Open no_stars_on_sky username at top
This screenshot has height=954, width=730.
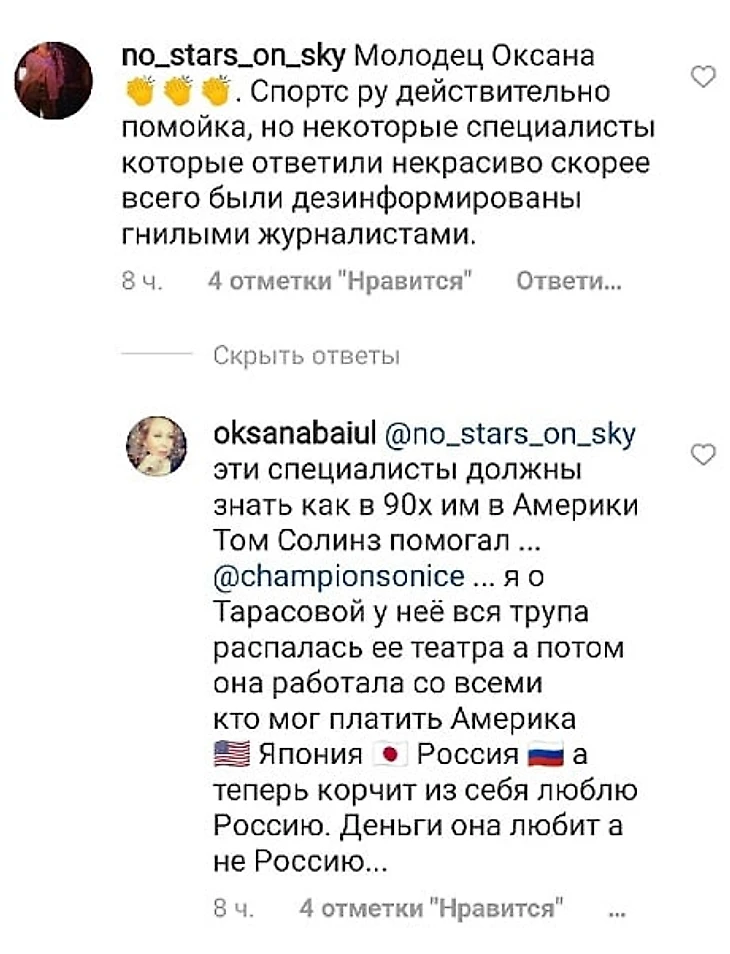point(232,55)
